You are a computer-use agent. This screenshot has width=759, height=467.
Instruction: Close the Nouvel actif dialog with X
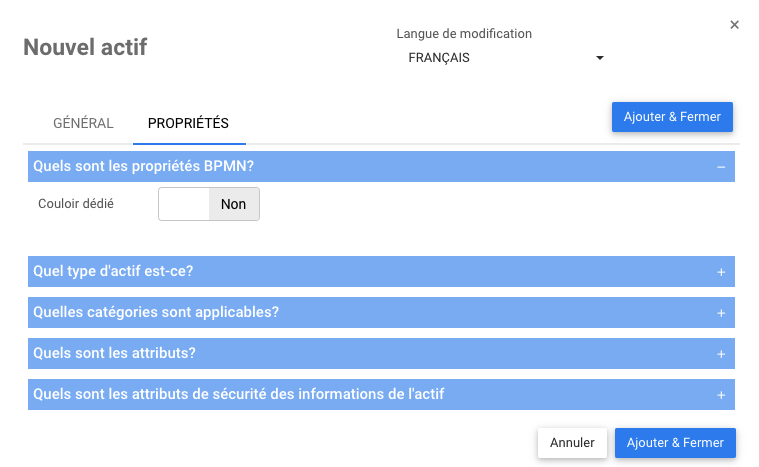[734, 25]
